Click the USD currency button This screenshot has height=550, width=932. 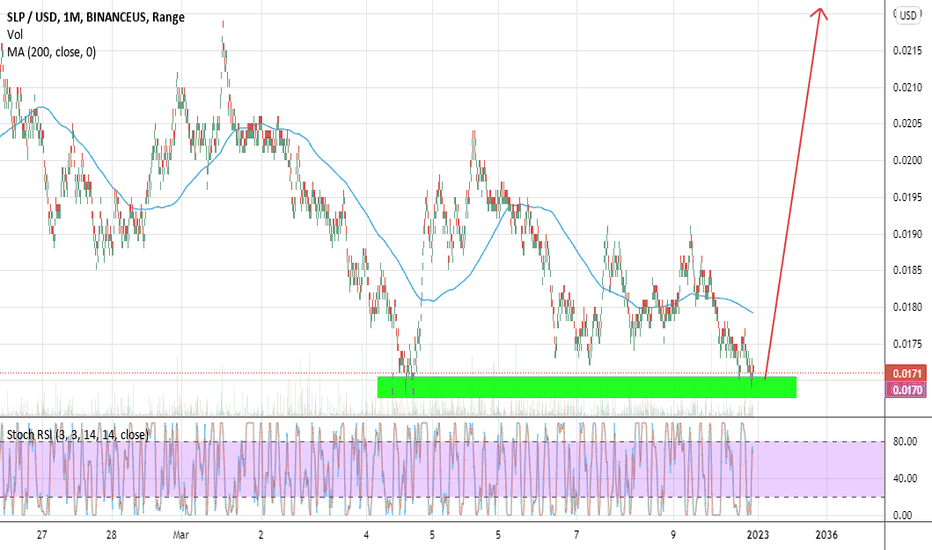click(x=908, y=15)
